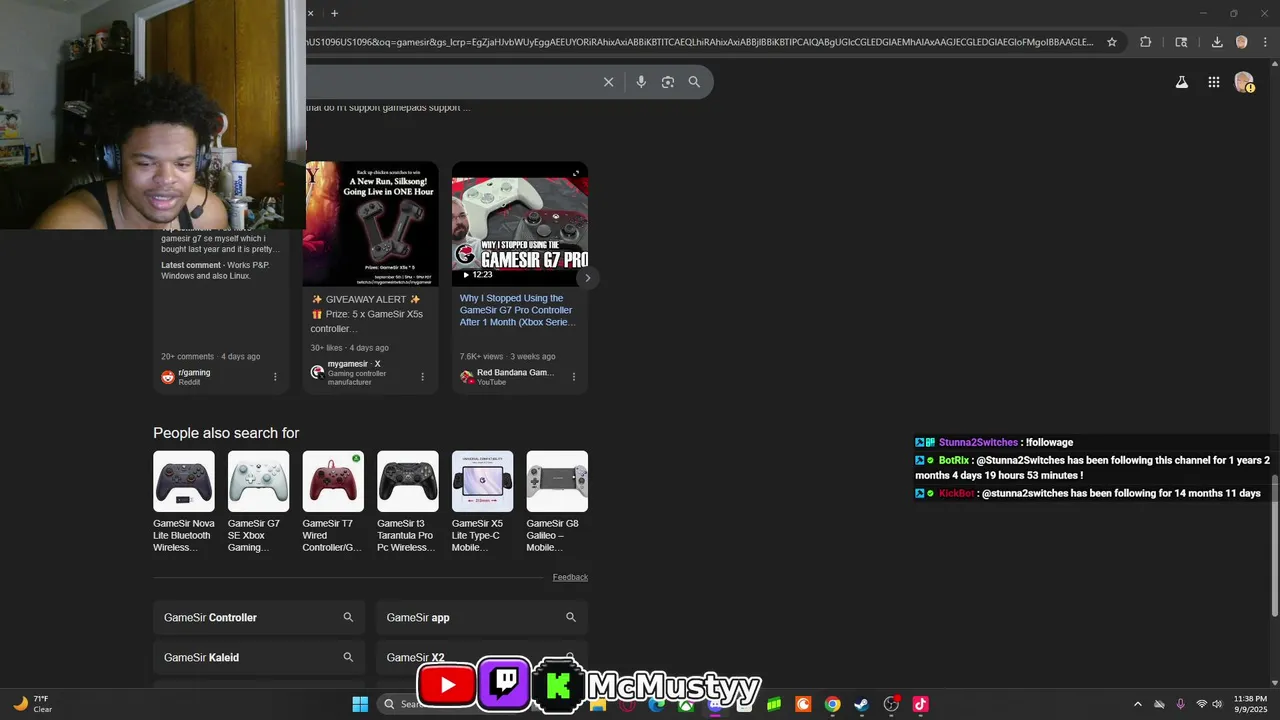Open the Google account avatar menu

[1244, 82]
